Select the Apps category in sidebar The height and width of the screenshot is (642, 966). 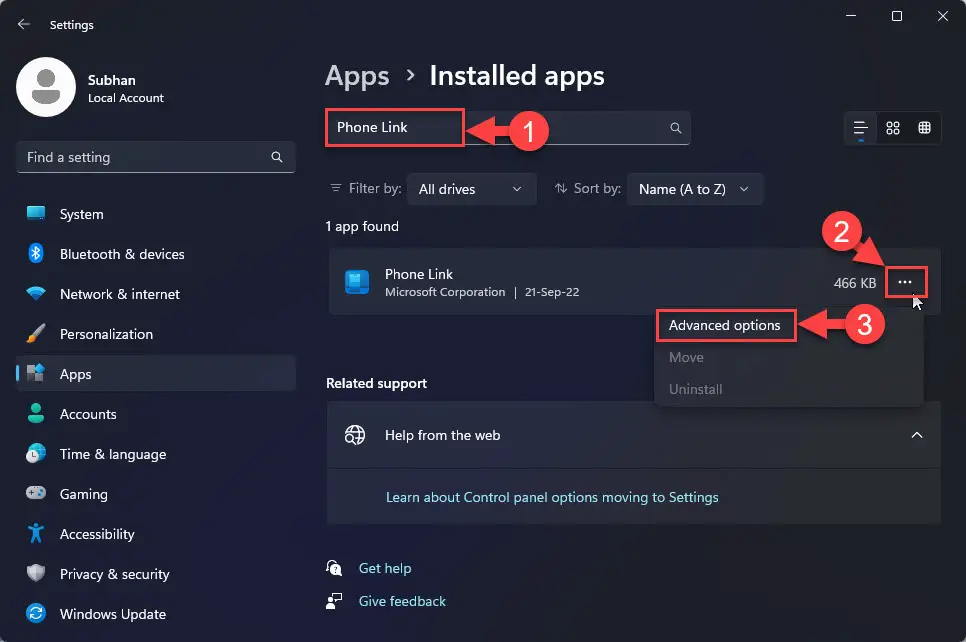pyautogui.click(x=156, y=374)
